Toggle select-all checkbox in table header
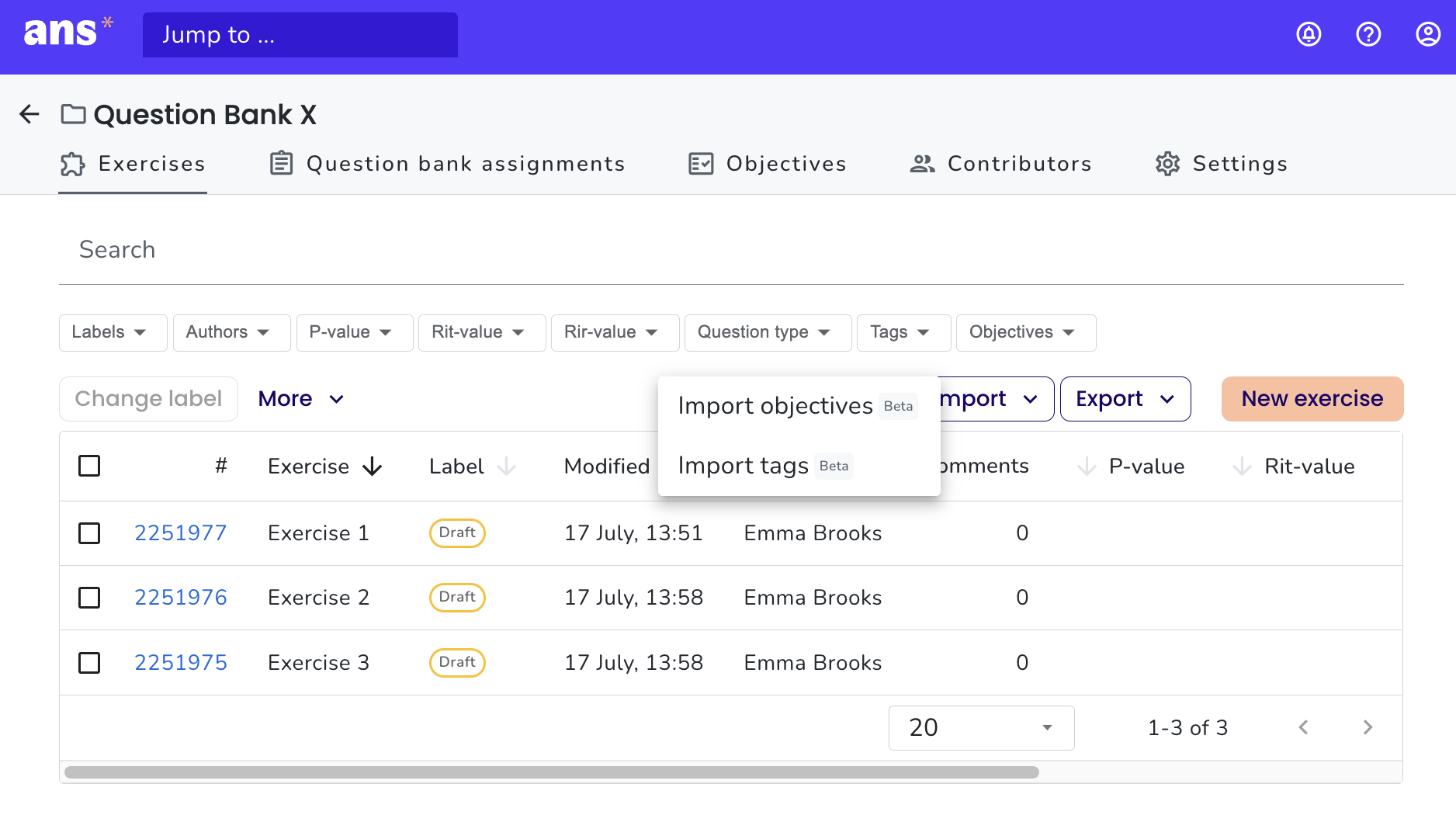This screenshot has height=829, width=1456. [89, 466]
